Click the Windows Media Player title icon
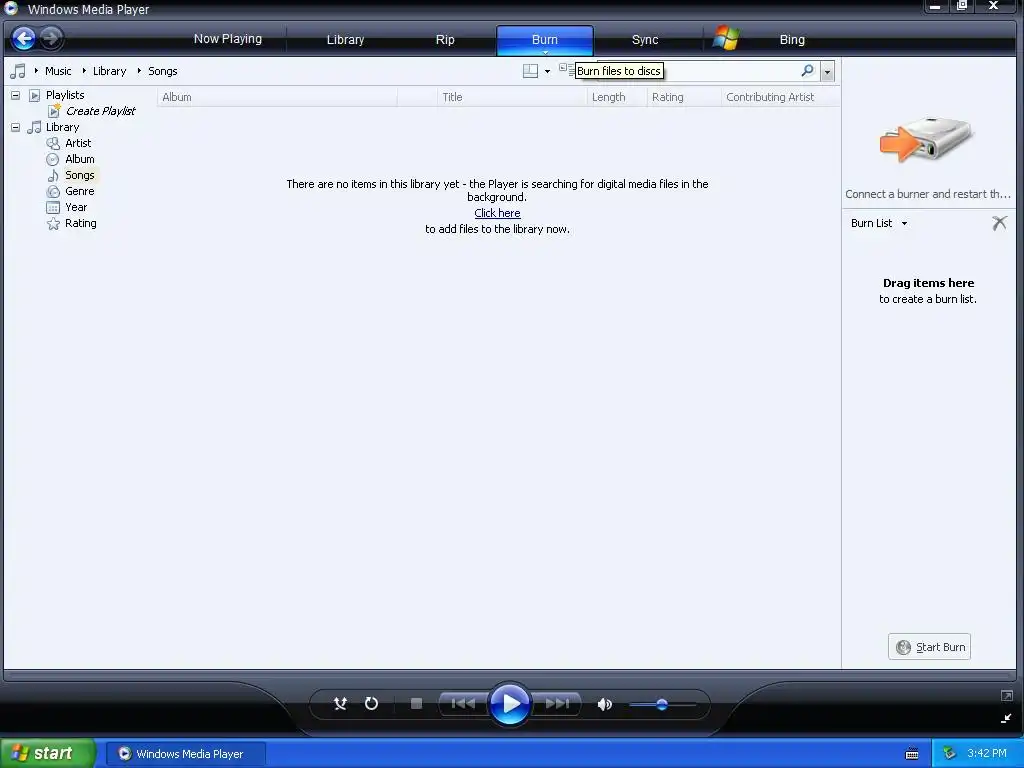1024x768 pixels. point(11,8)
